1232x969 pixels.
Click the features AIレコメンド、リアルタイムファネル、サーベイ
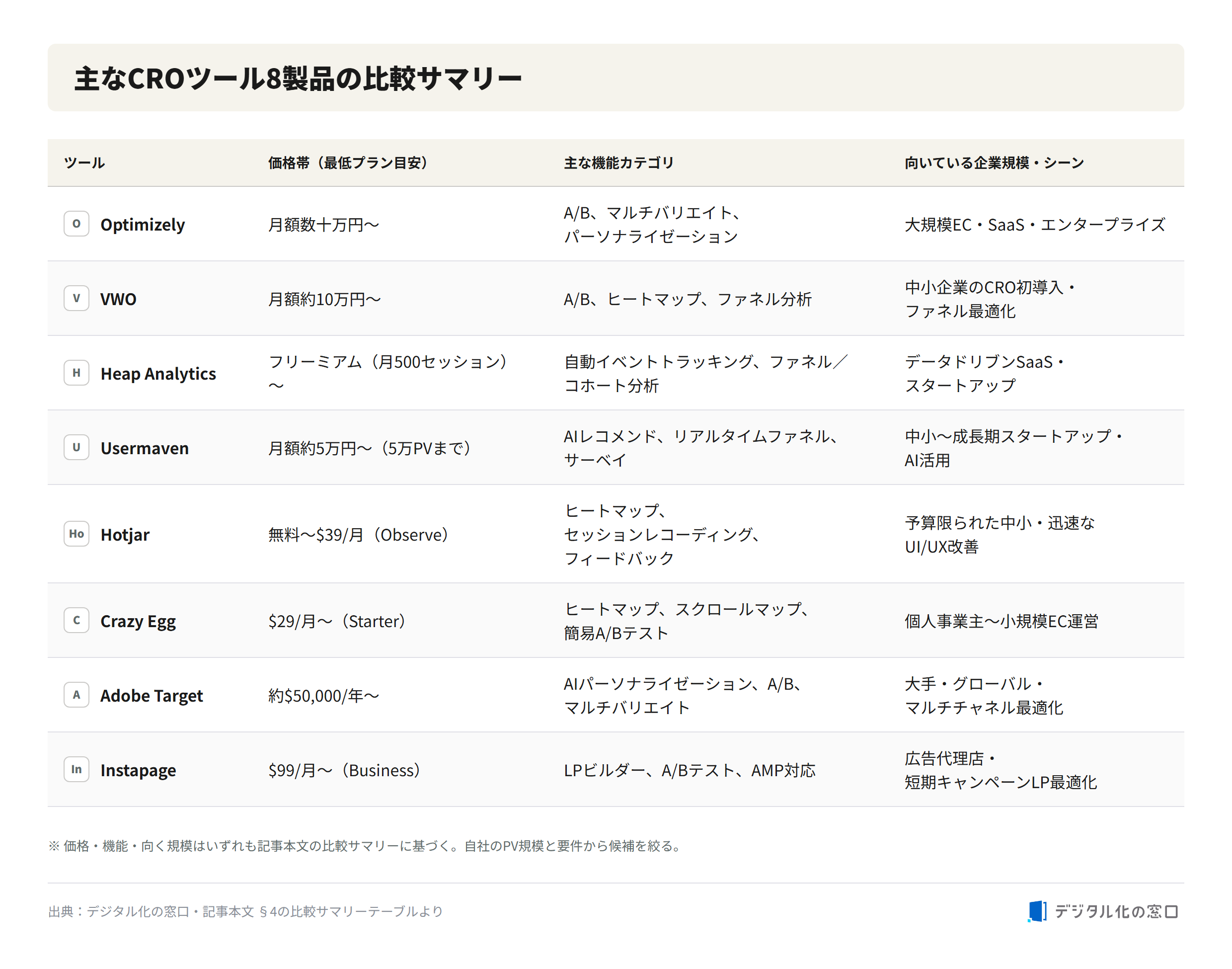pyautogui.click(x=701, y=448)
